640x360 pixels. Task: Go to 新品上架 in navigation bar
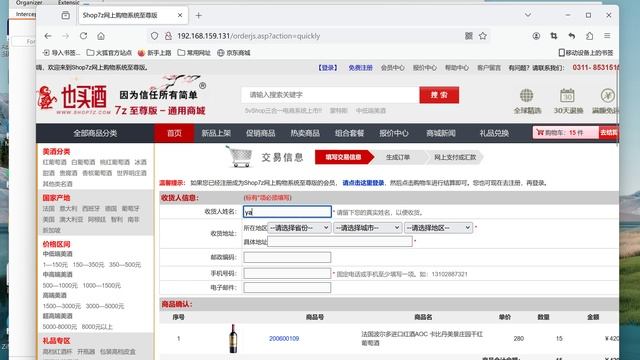[x=216, y=133]
